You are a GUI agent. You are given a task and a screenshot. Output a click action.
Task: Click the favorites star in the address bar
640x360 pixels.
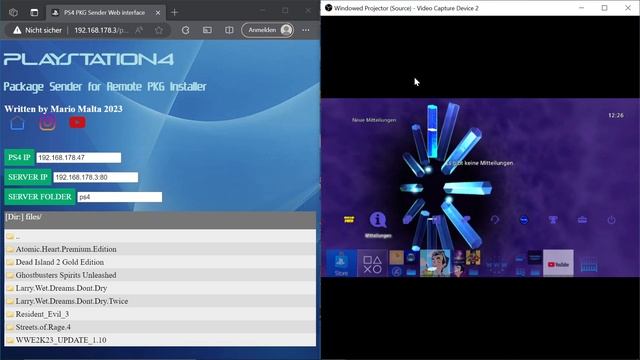159,30
